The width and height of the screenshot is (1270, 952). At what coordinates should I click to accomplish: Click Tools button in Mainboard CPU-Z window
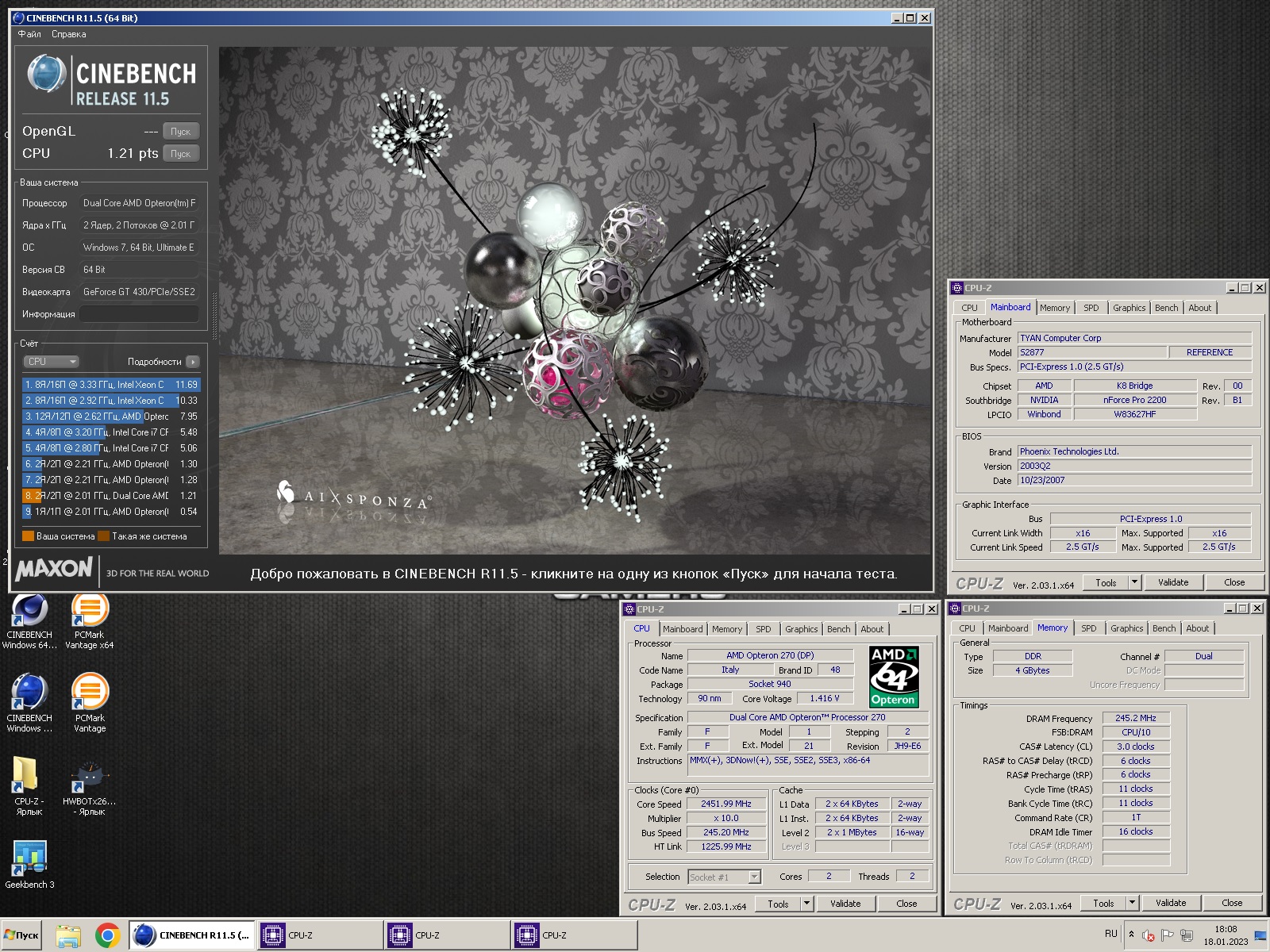[x=1106, y=582]
